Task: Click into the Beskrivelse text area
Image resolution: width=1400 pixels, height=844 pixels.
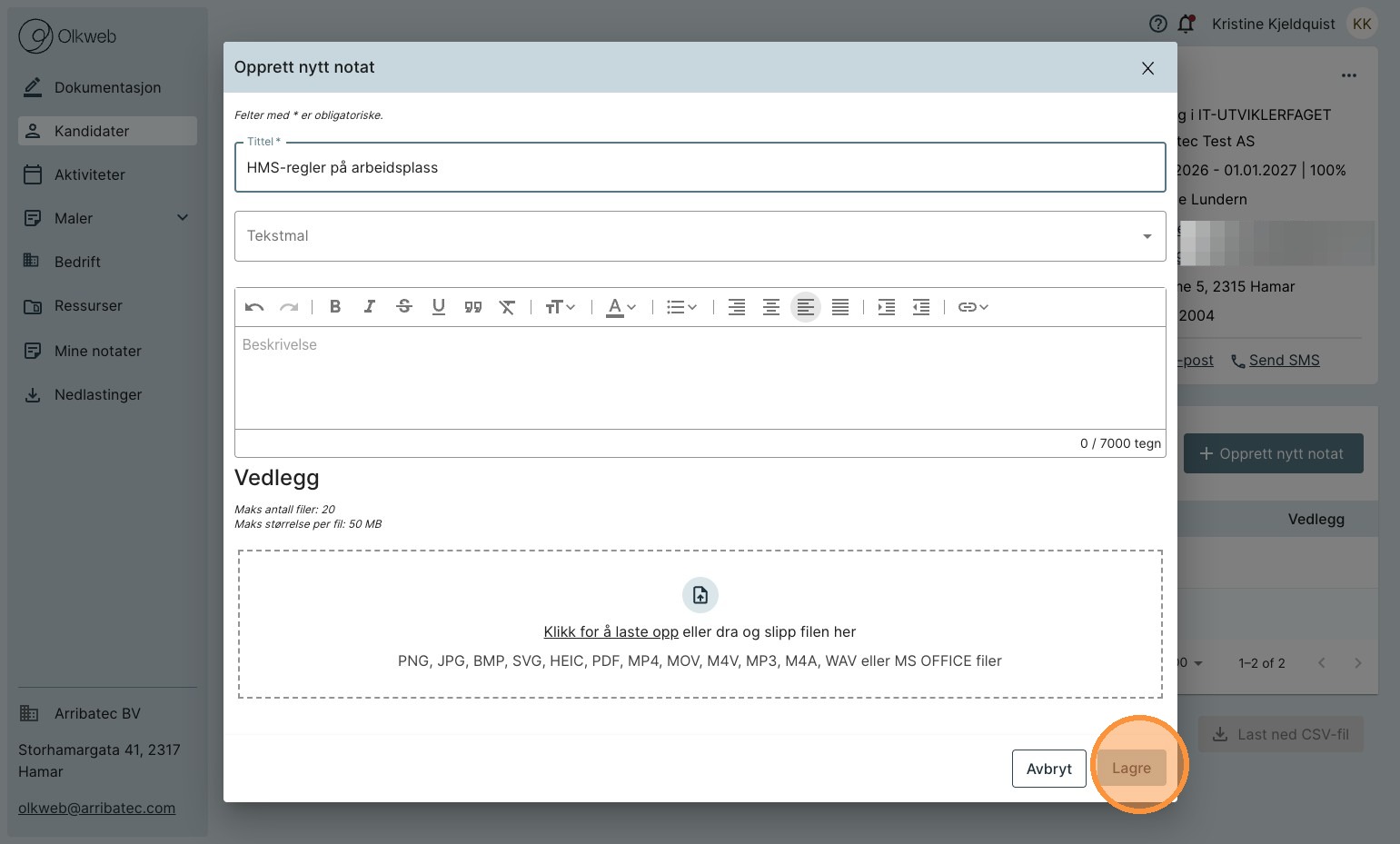Action: (700, 377)
